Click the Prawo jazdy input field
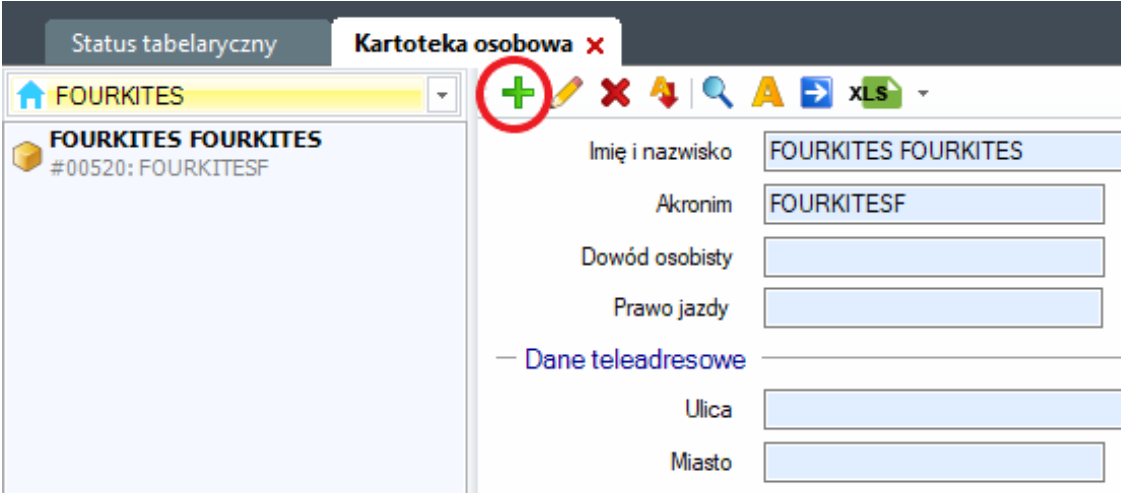This screenshot has width=1136, height=502. click(x=933, y=308)
